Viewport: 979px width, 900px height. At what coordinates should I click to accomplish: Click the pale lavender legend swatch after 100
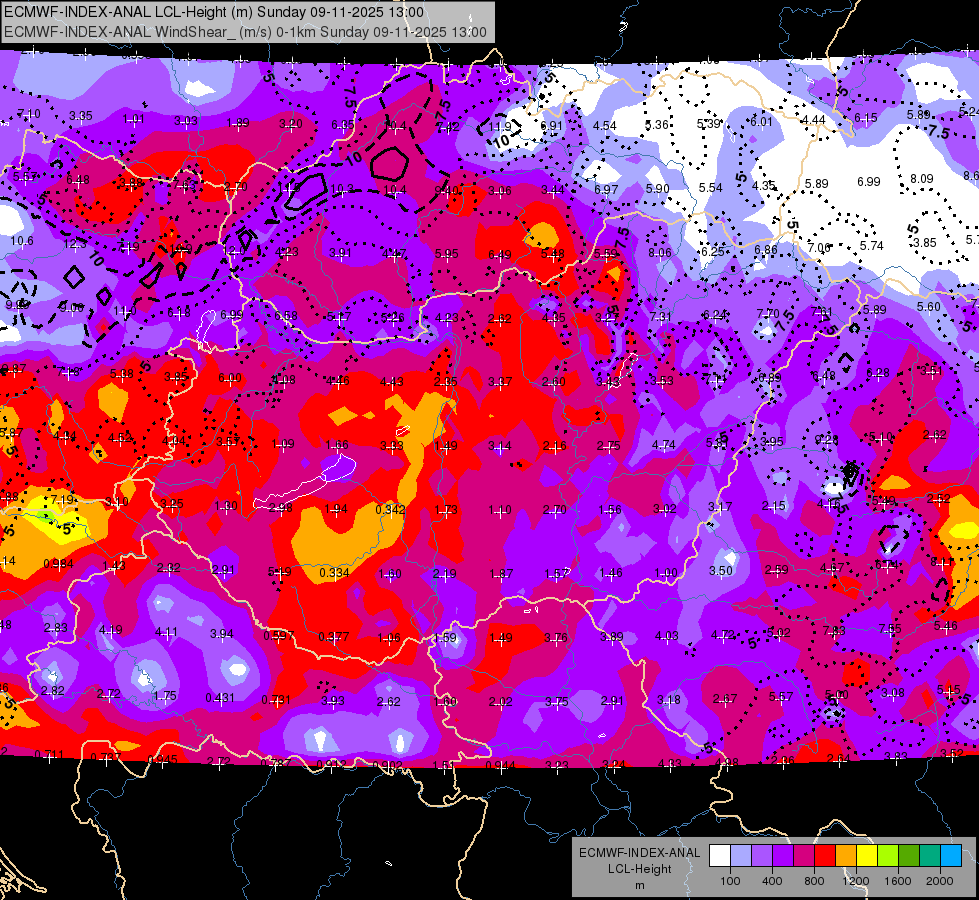point(741,856)
